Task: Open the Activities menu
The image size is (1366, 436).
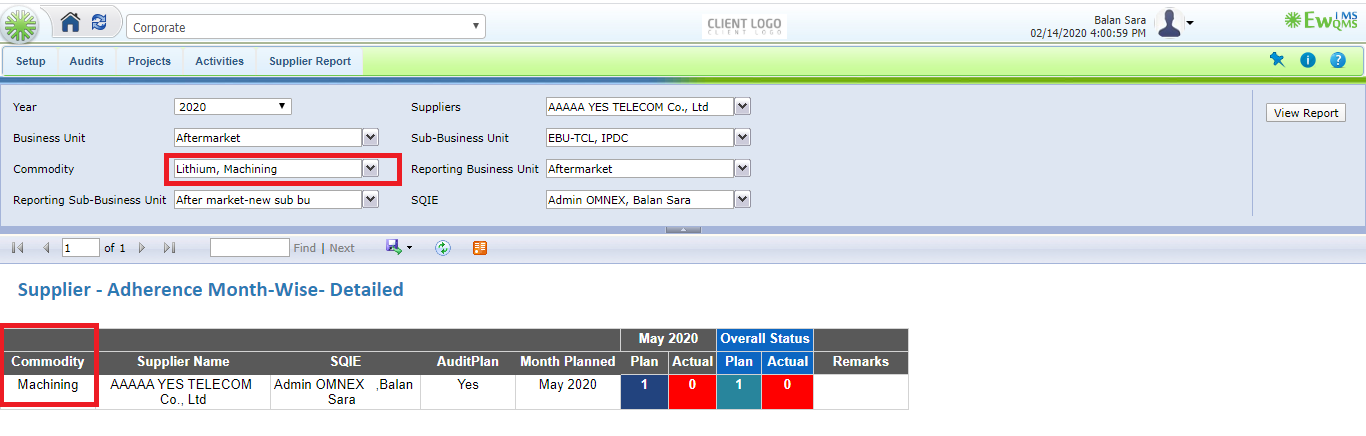Action: pos(220,61)
